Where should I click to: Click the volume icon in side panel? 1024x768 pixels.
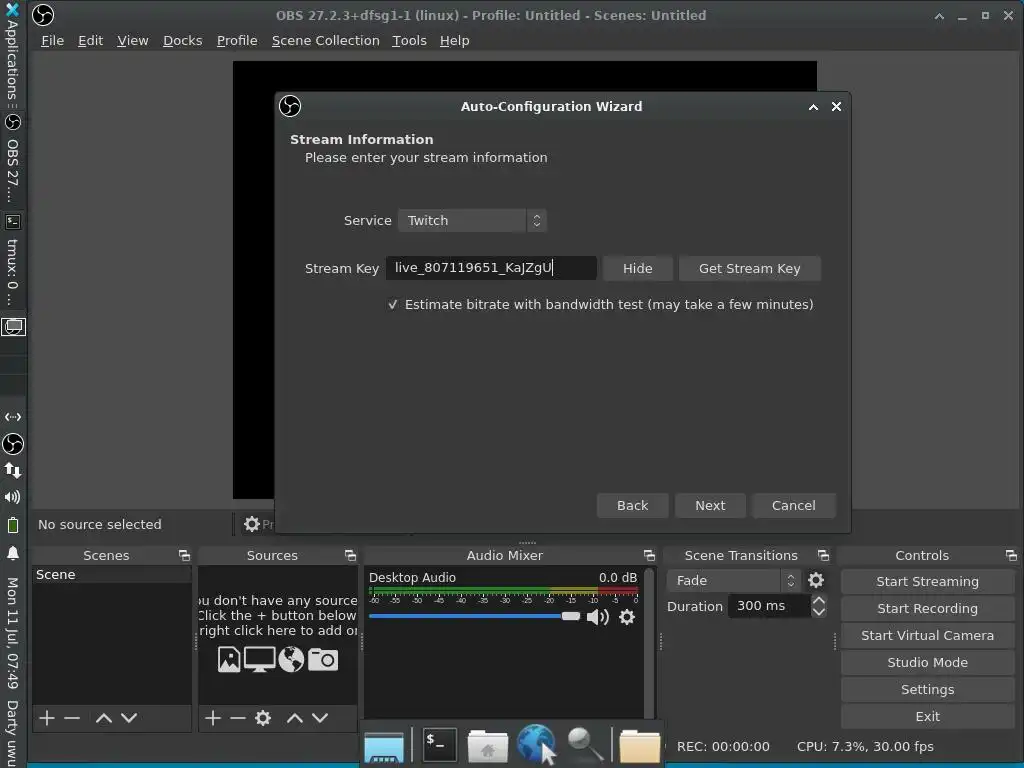click(12, 497)
